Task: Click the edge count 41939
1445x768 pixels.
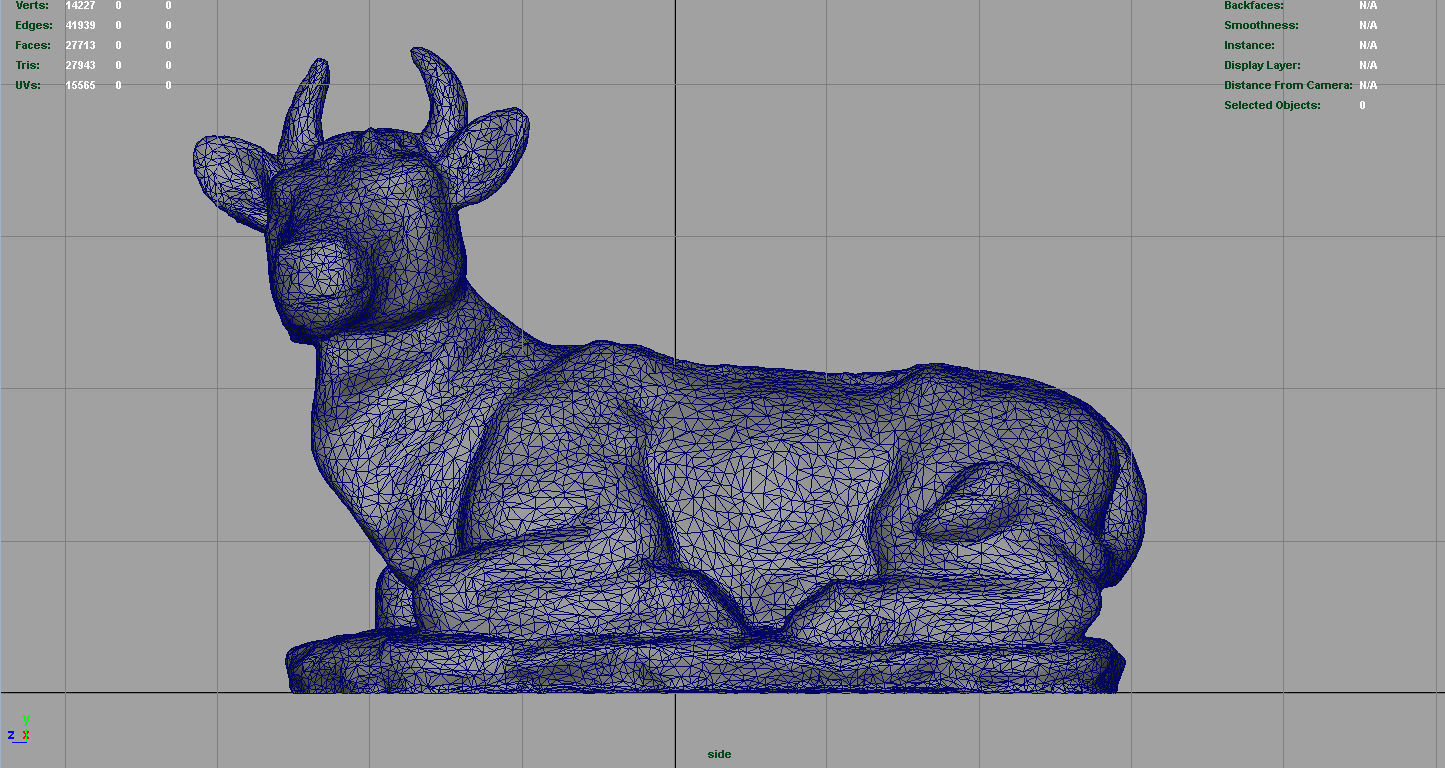Action: tap(80, 25)
